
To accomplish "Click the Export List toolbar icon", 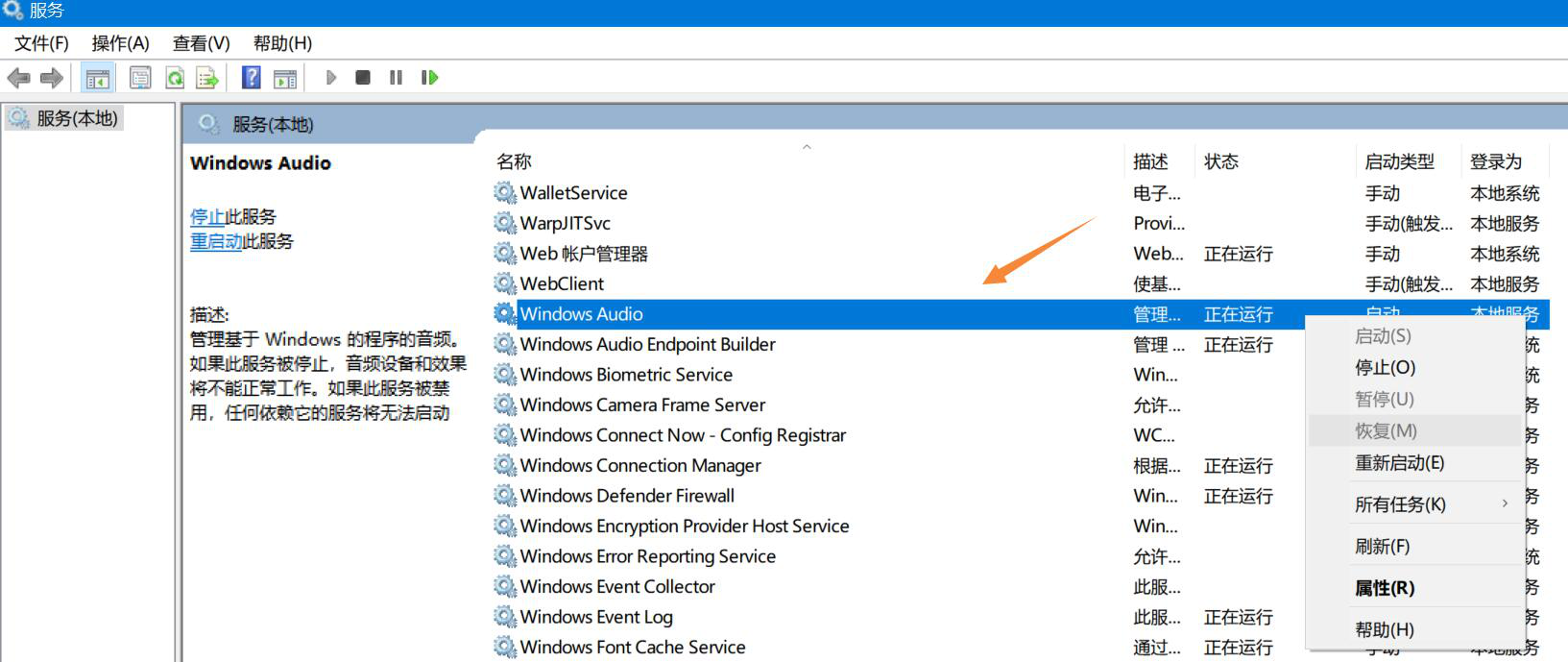I will coord(207,78).
